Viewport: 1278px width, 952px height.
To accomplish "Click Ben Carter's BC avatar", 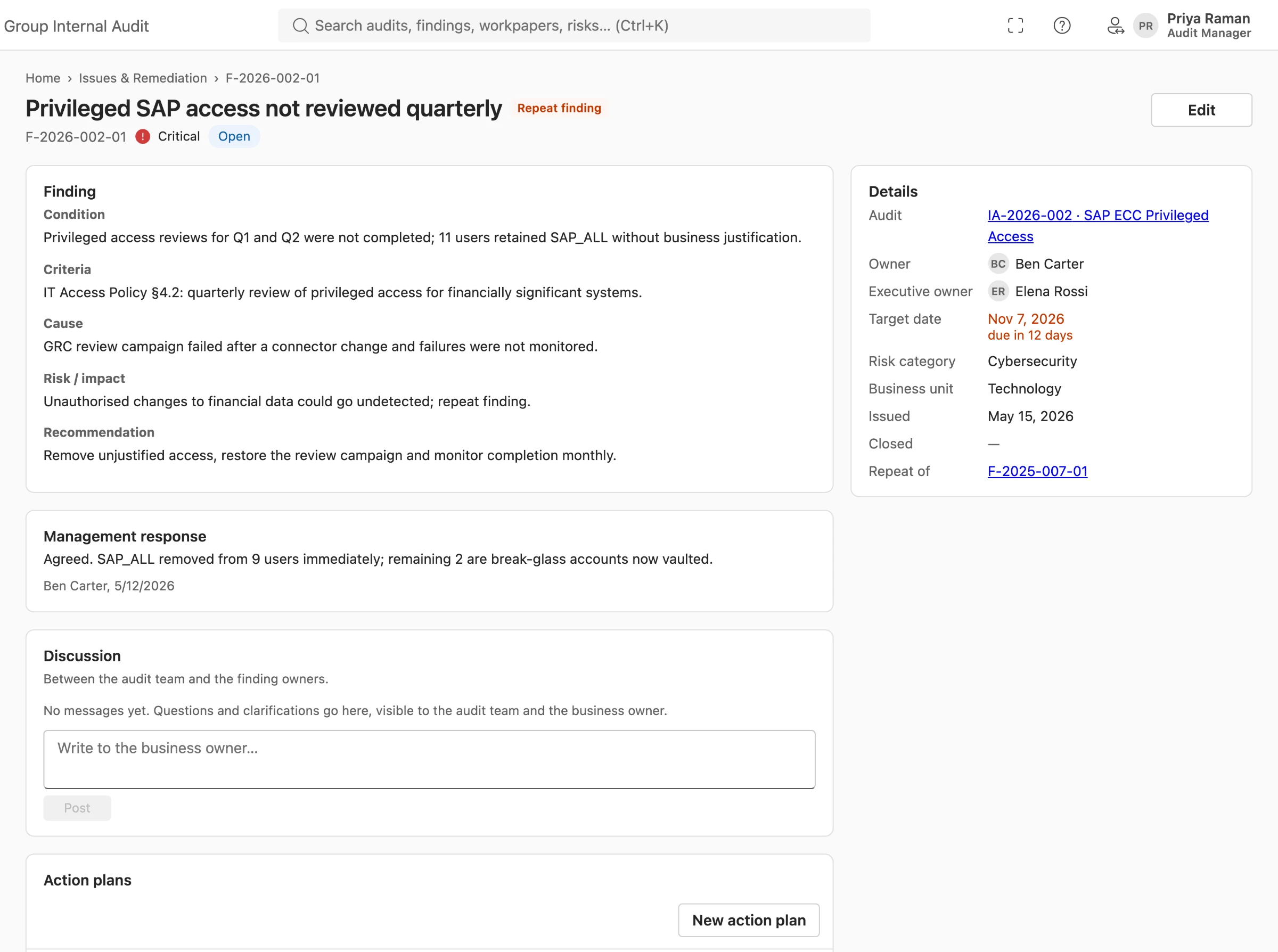I will pos(998,264).
